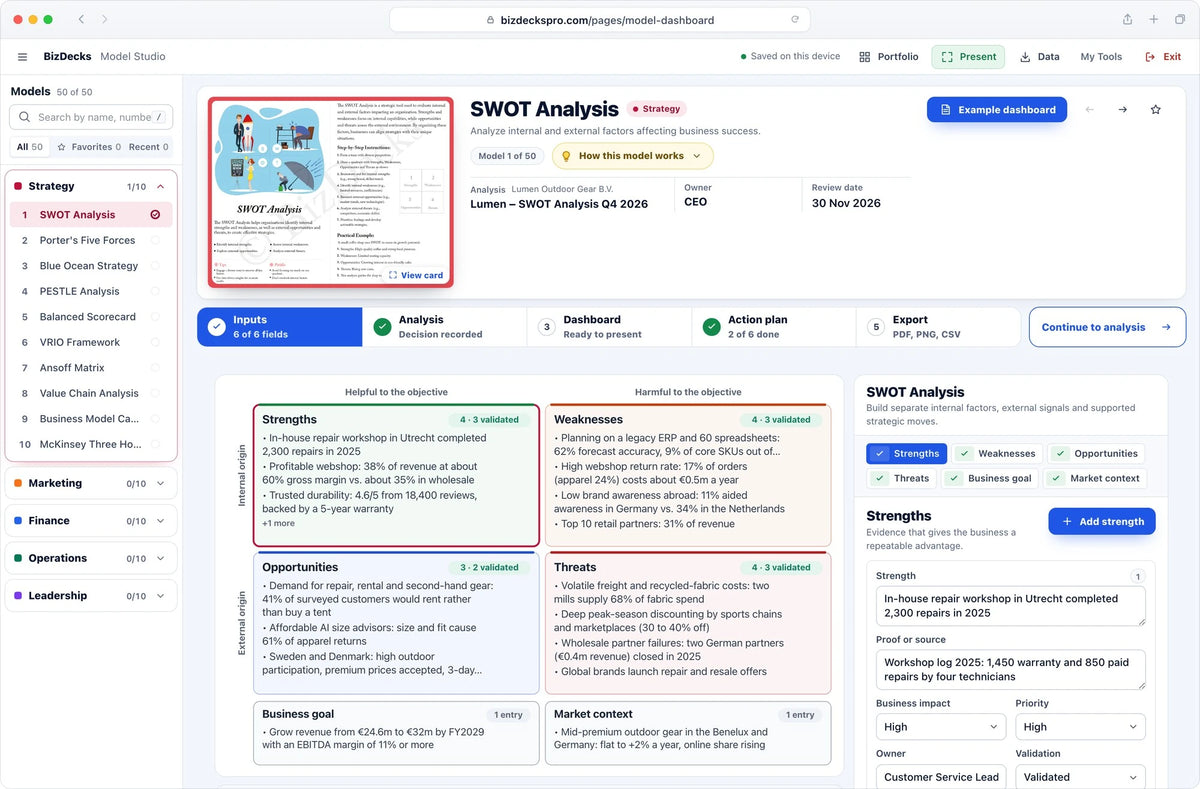Image resolution: width=1200 pixels, height=789 pixels.
Task: Go to Action plan step
Action: (x=774, y=327)
